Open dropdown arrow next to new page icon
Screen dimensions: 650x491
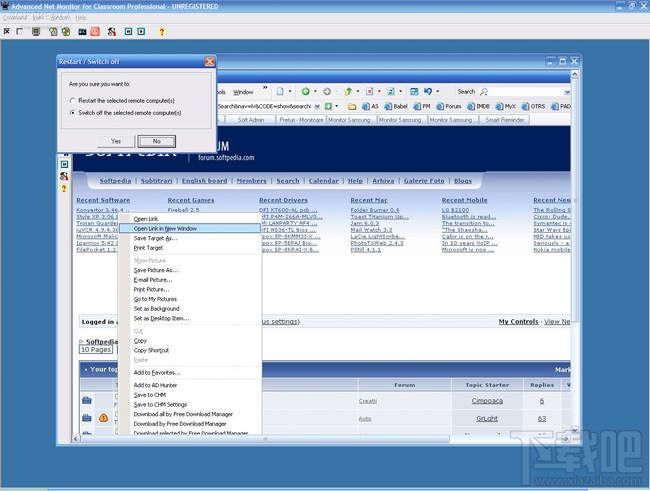[290, 91]
